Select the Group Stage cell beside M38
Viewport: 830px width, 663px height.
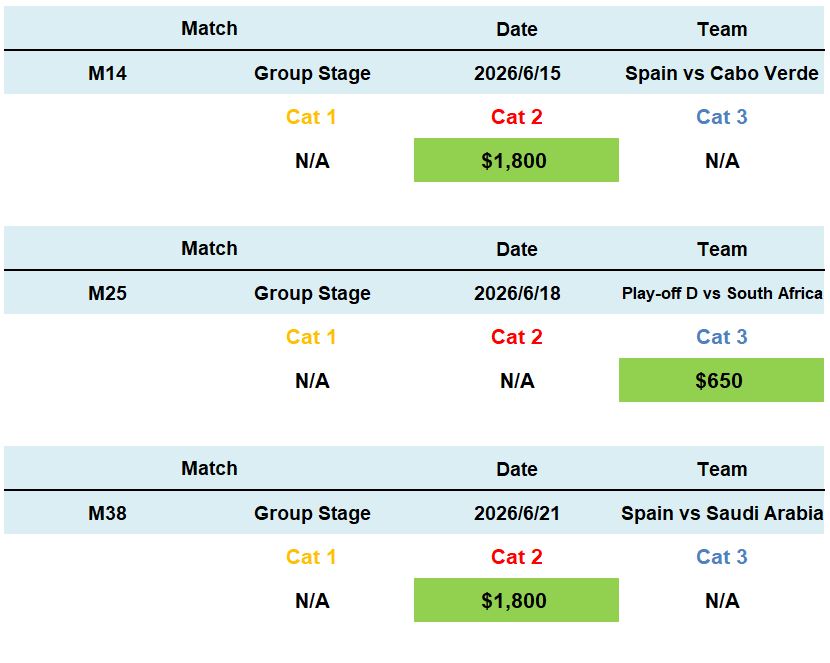point(312,513)
